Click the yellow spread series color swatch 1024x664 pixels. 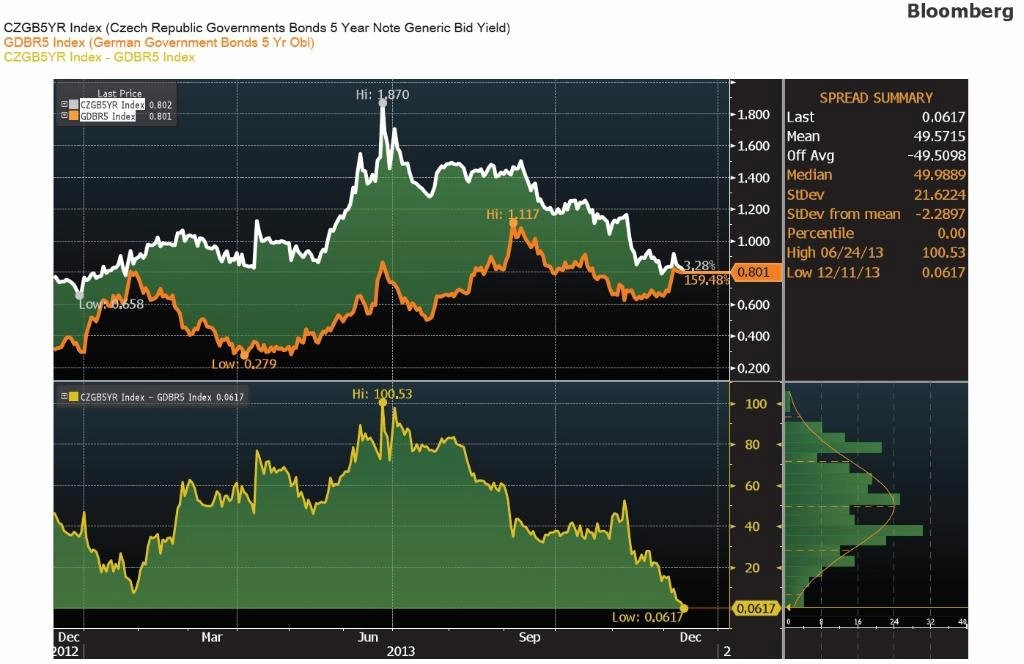pos(74,396)
